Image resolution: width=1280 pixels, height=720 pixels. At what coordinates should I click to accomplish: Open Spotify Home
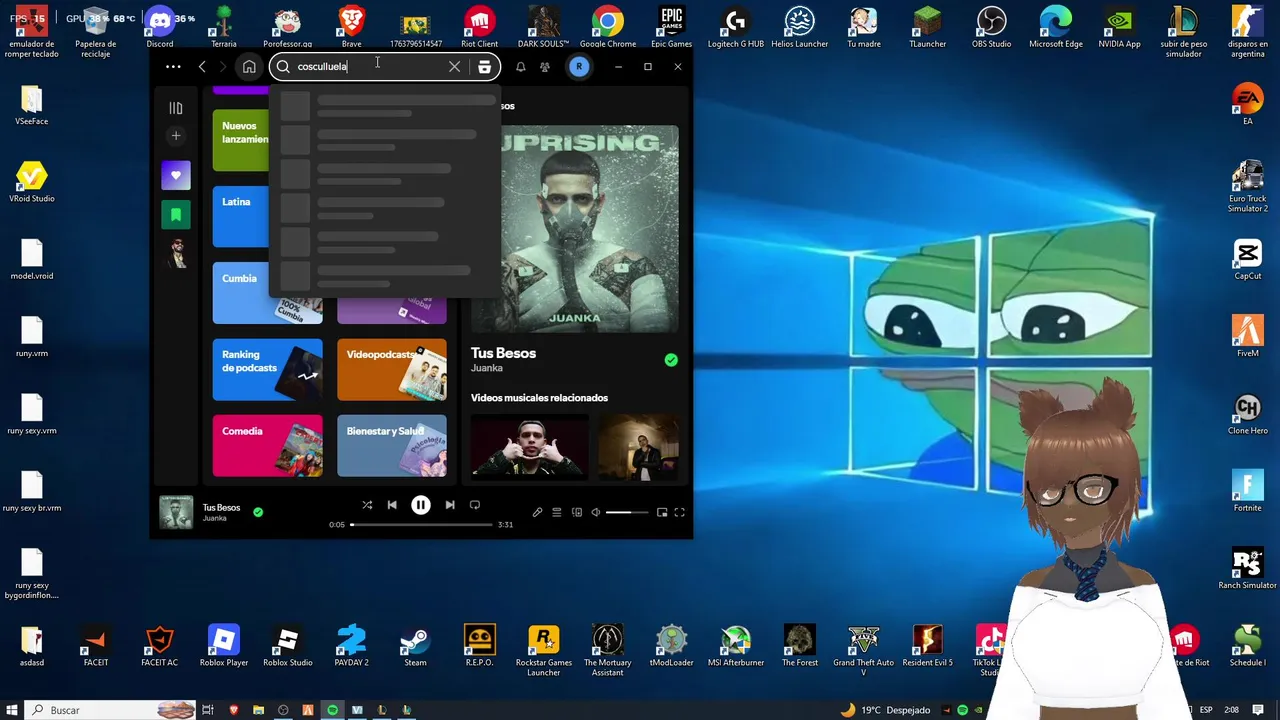tap(249, 67)
